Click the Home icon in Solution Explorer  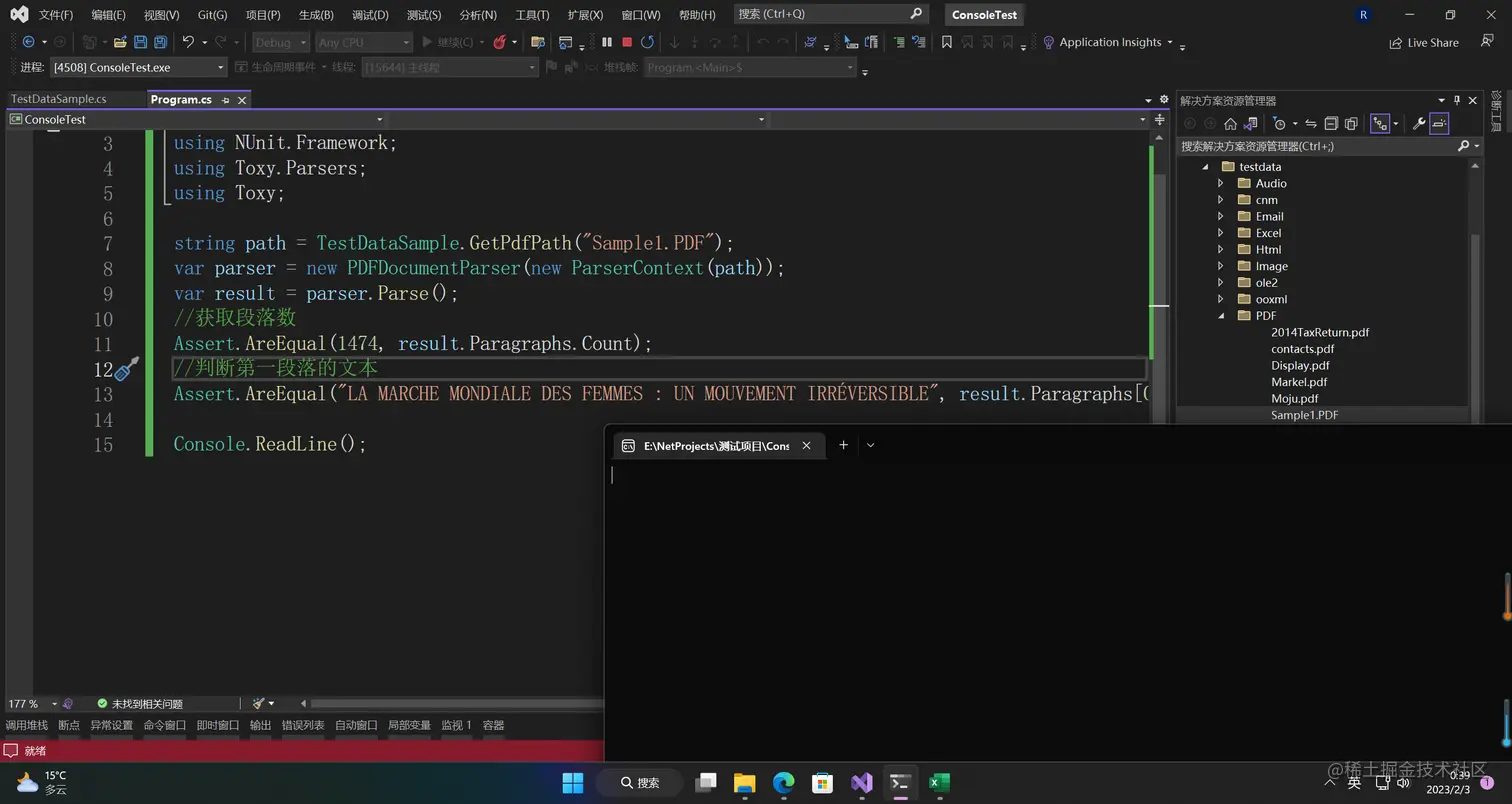point(1230,124)
